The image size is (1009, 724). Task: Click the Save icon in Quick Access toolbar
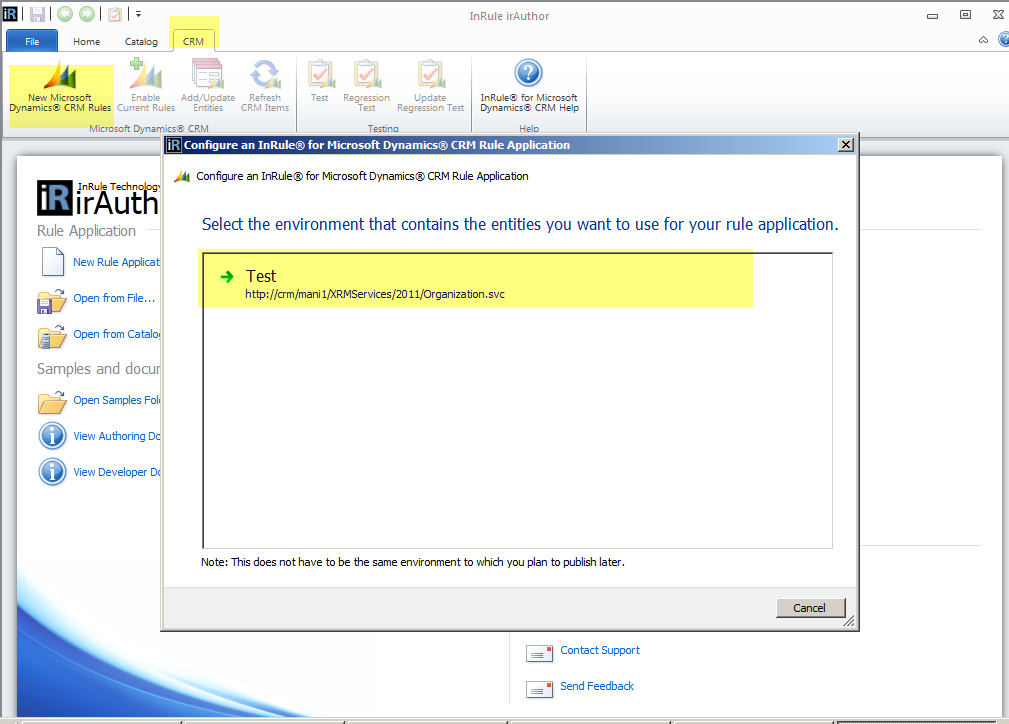35,14
